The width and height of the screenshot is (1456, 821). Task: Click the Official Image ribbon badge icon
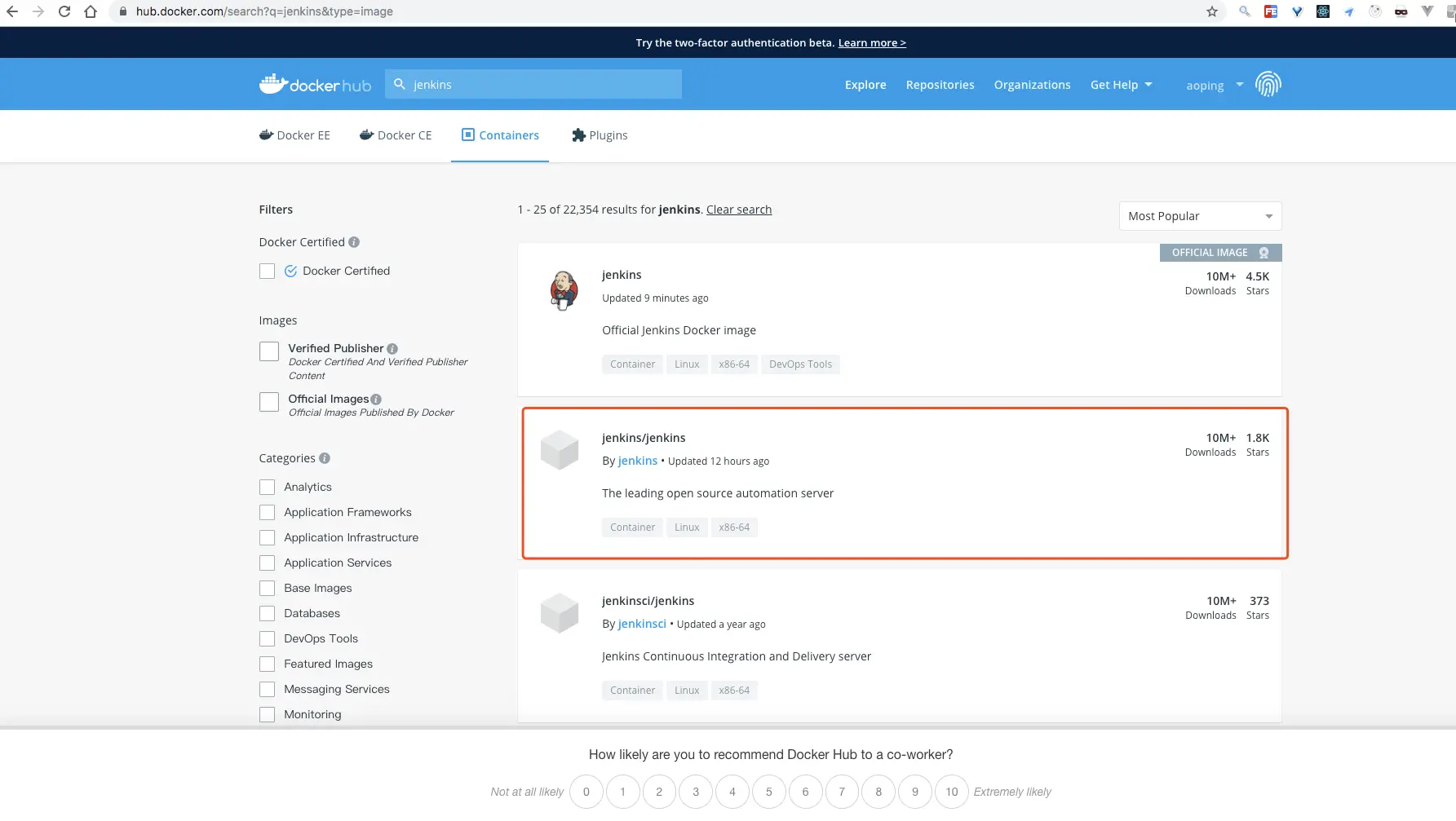(1263, 253)
